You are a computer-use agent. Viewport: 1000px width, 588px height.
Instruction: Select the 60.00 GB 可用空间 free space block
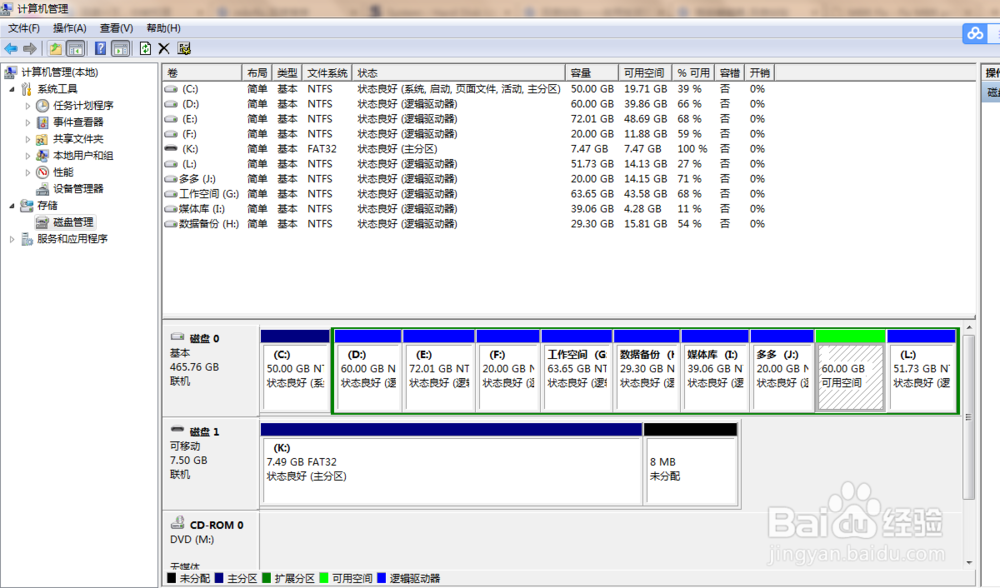coord(850,371)
